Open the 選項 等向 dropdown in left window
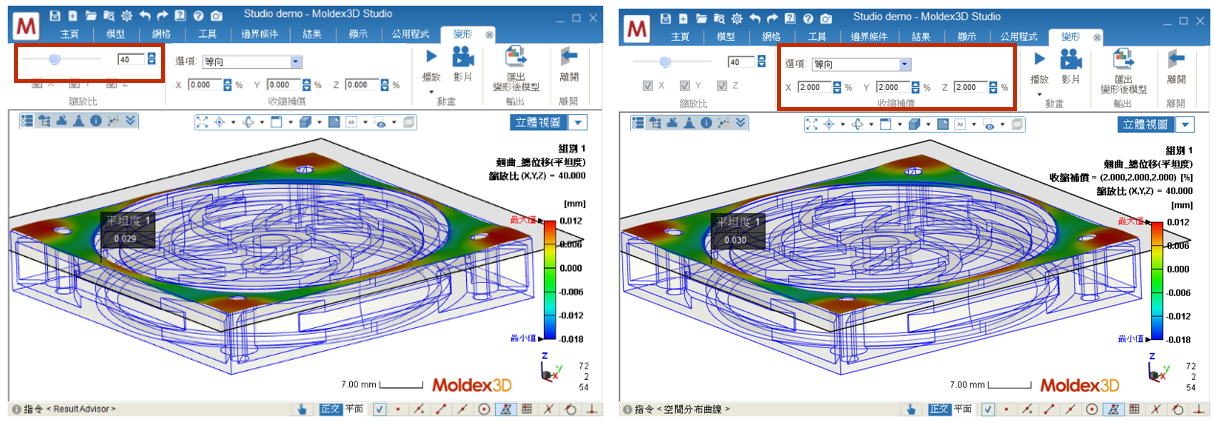This screenshot has height=422, width=1214. [x=295, y=62]
